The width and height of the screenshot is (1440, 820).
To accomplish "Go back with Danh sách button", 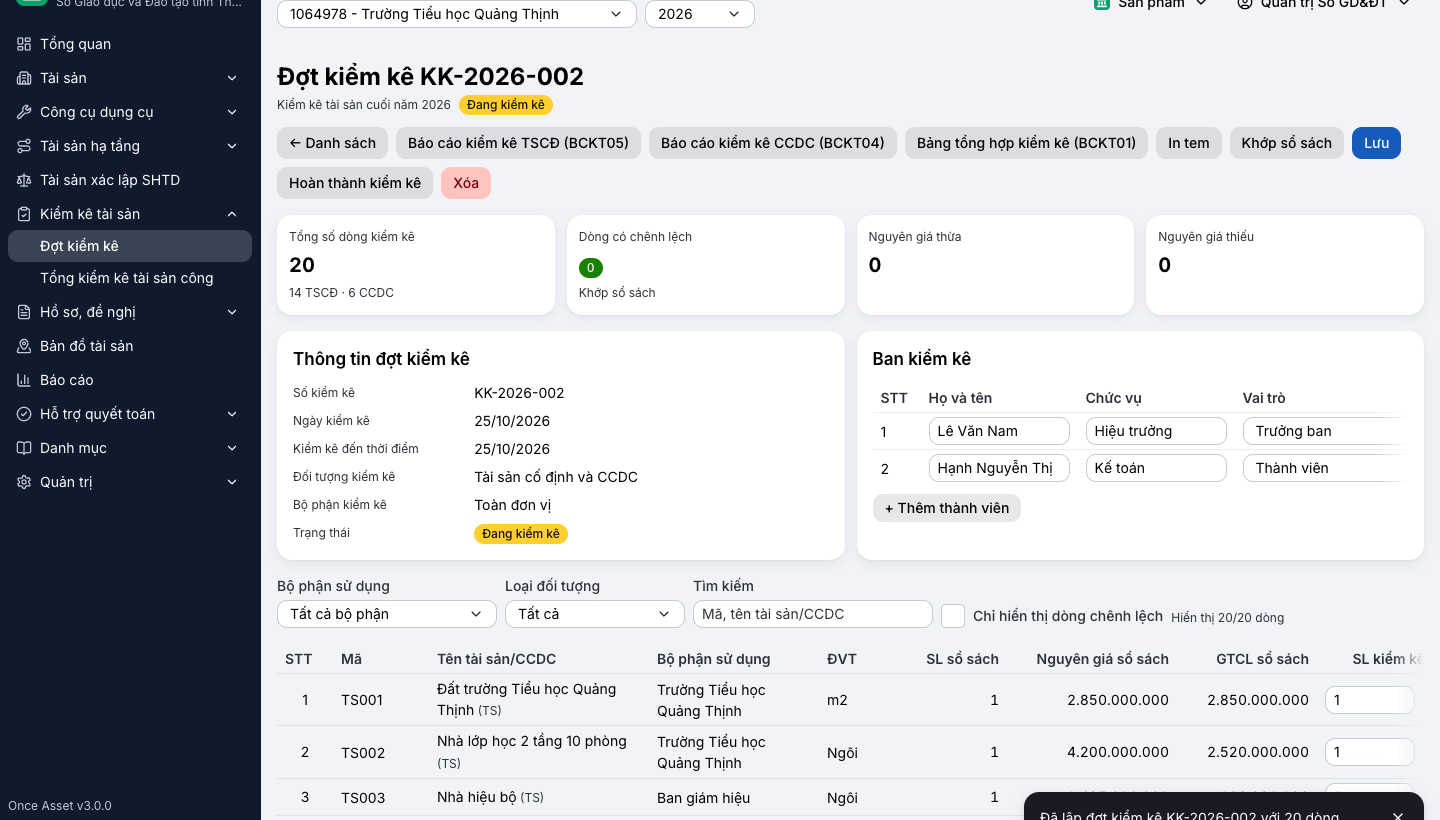I will (332, 143).
